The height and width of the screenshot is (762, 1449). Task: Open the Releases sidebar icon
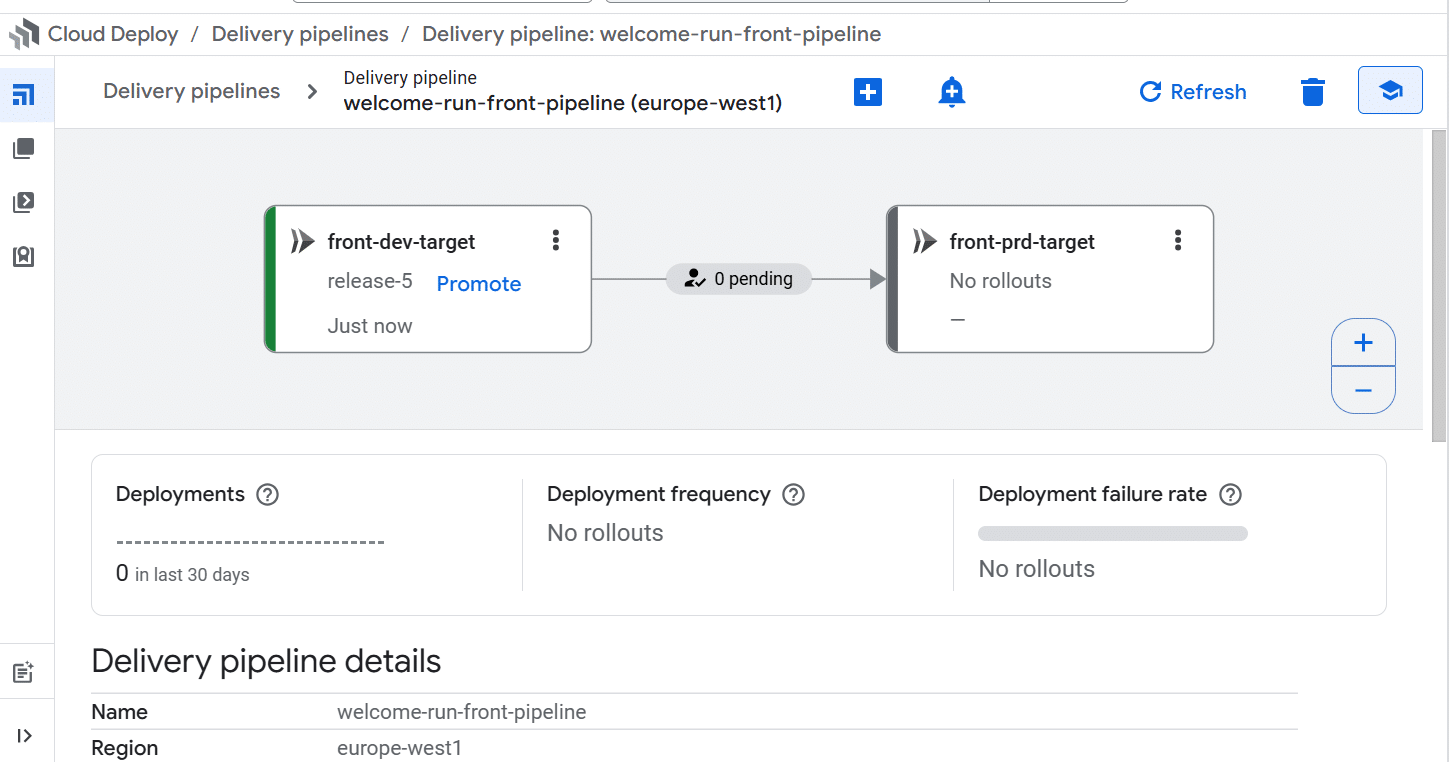(x=24, y=149)
